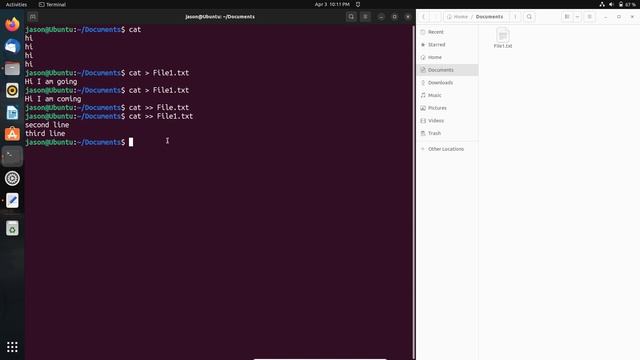This screenshot has width=640, height=360.
Task: Go forward in Files window
Action: [435, 17]
